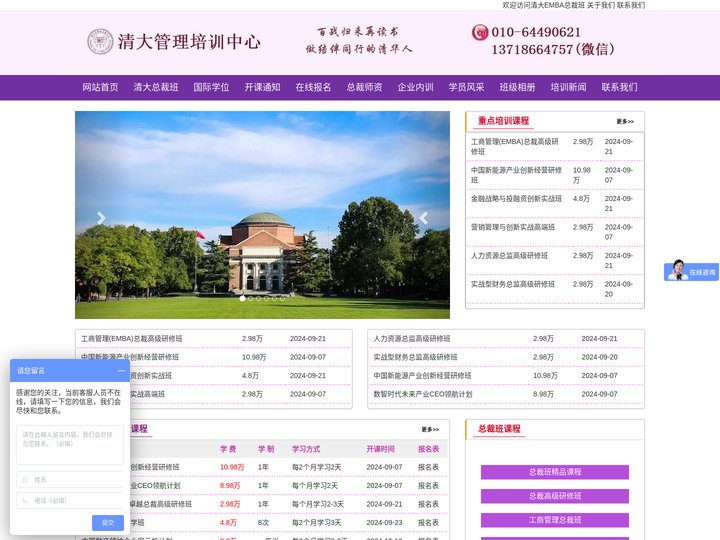Open 数智时代未来产业CEO领航计划 course link
Image resolution: width=720 pixels, height=540 pixels.
[x=422, y=394]
